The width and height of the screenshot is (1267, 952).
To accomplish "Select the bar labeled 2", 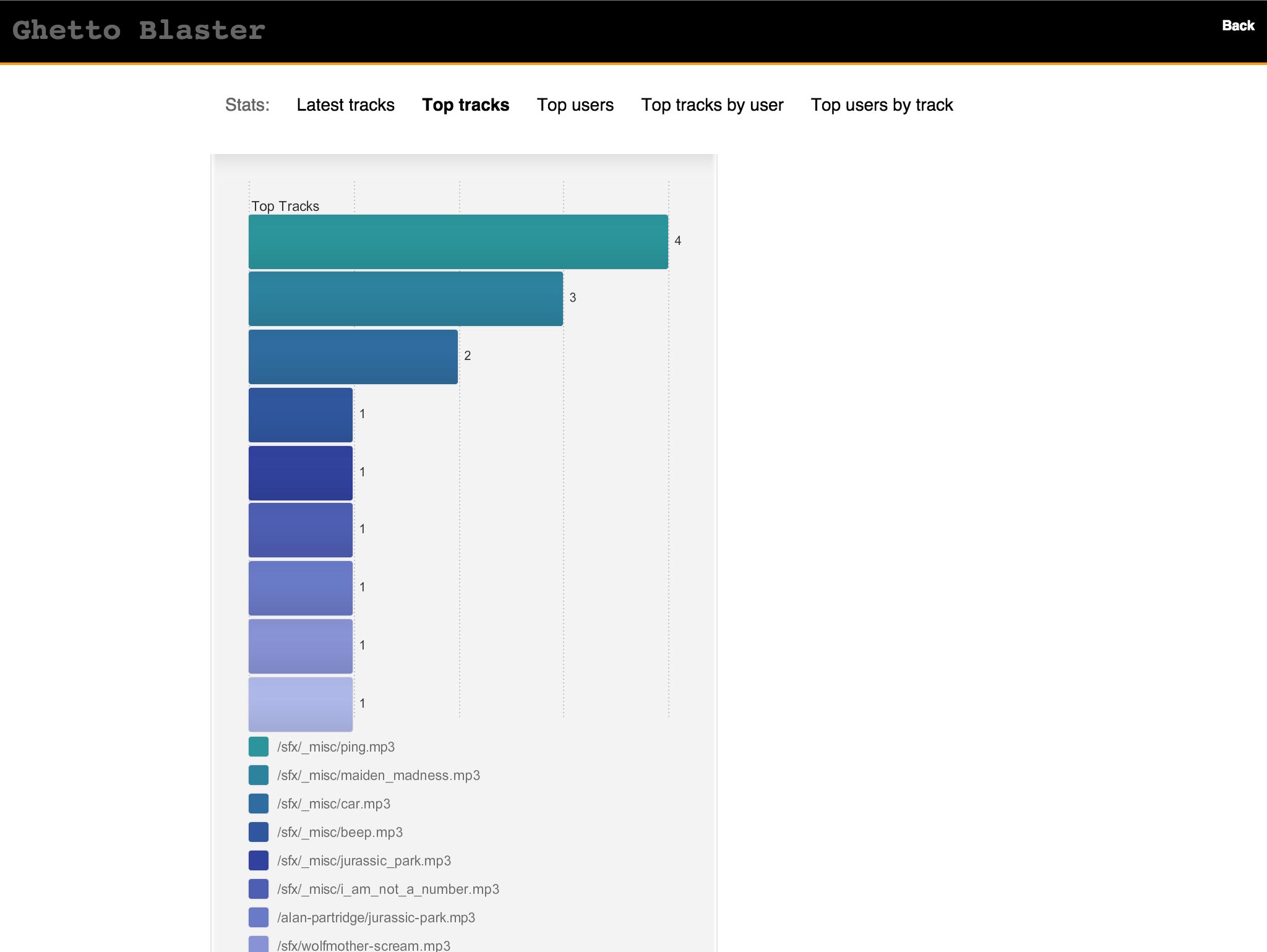I will [x=353, y=356].
